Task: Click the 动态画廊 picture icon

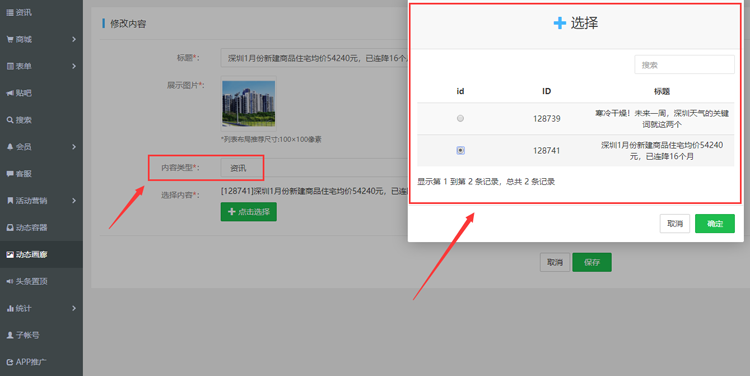Action: click(10, 254)
